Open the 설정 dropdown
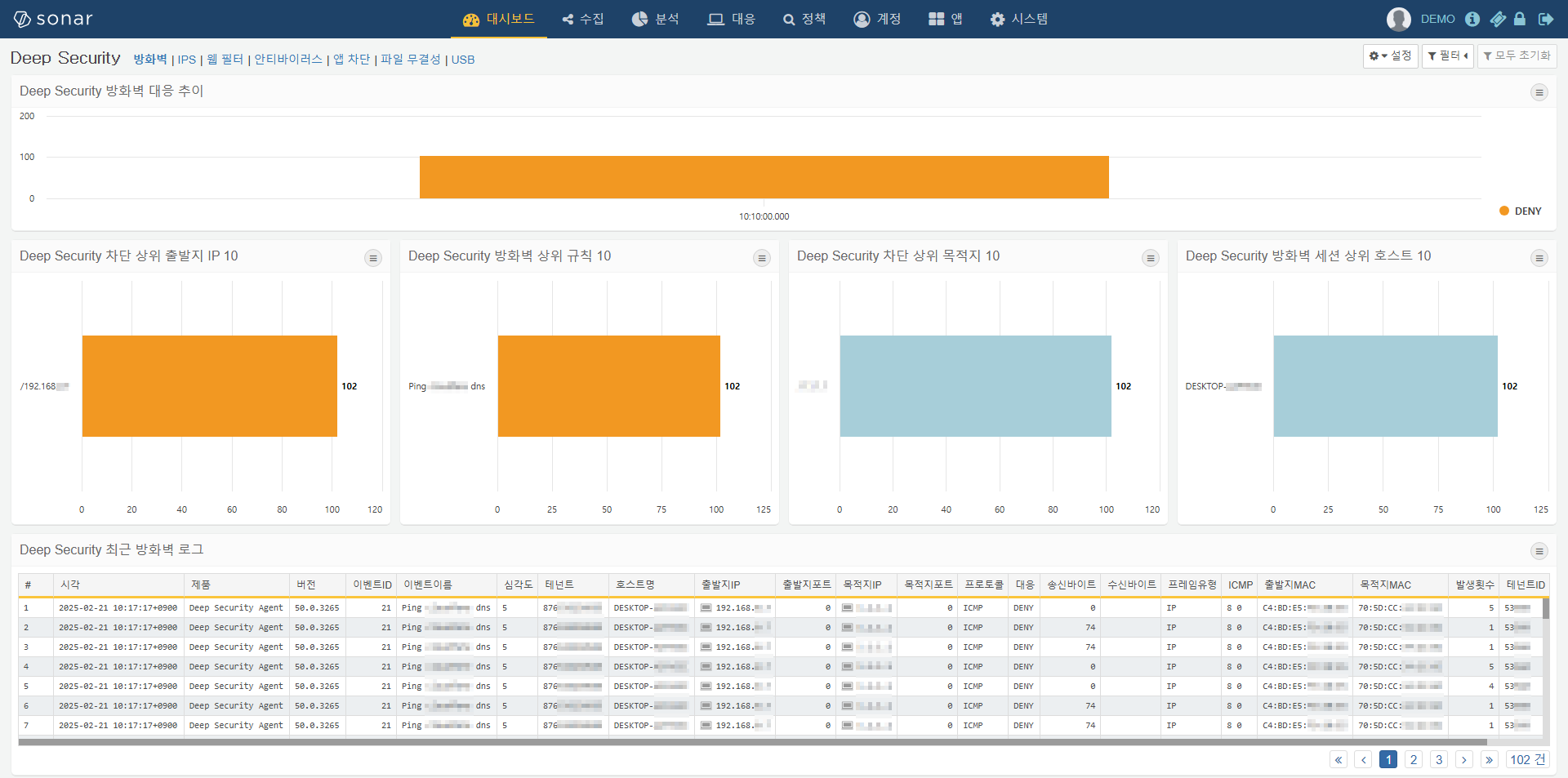Viewport: 1568px width, 778px height. 1390,56
